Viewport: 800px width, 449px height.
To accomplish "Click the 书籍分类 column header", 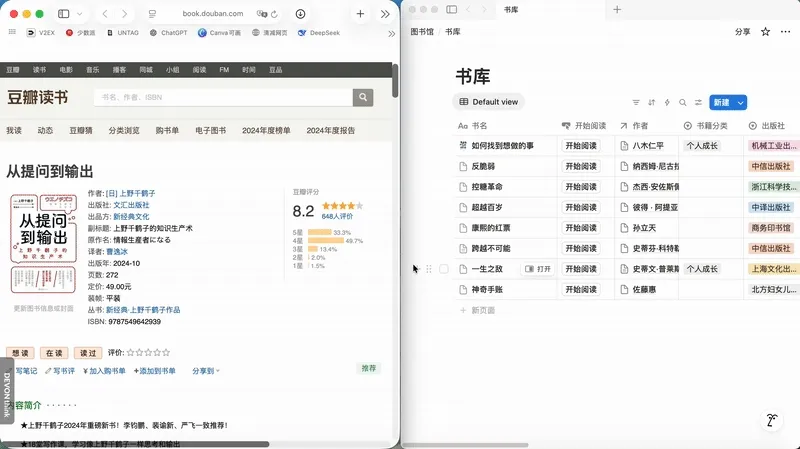I will (706, 126).
